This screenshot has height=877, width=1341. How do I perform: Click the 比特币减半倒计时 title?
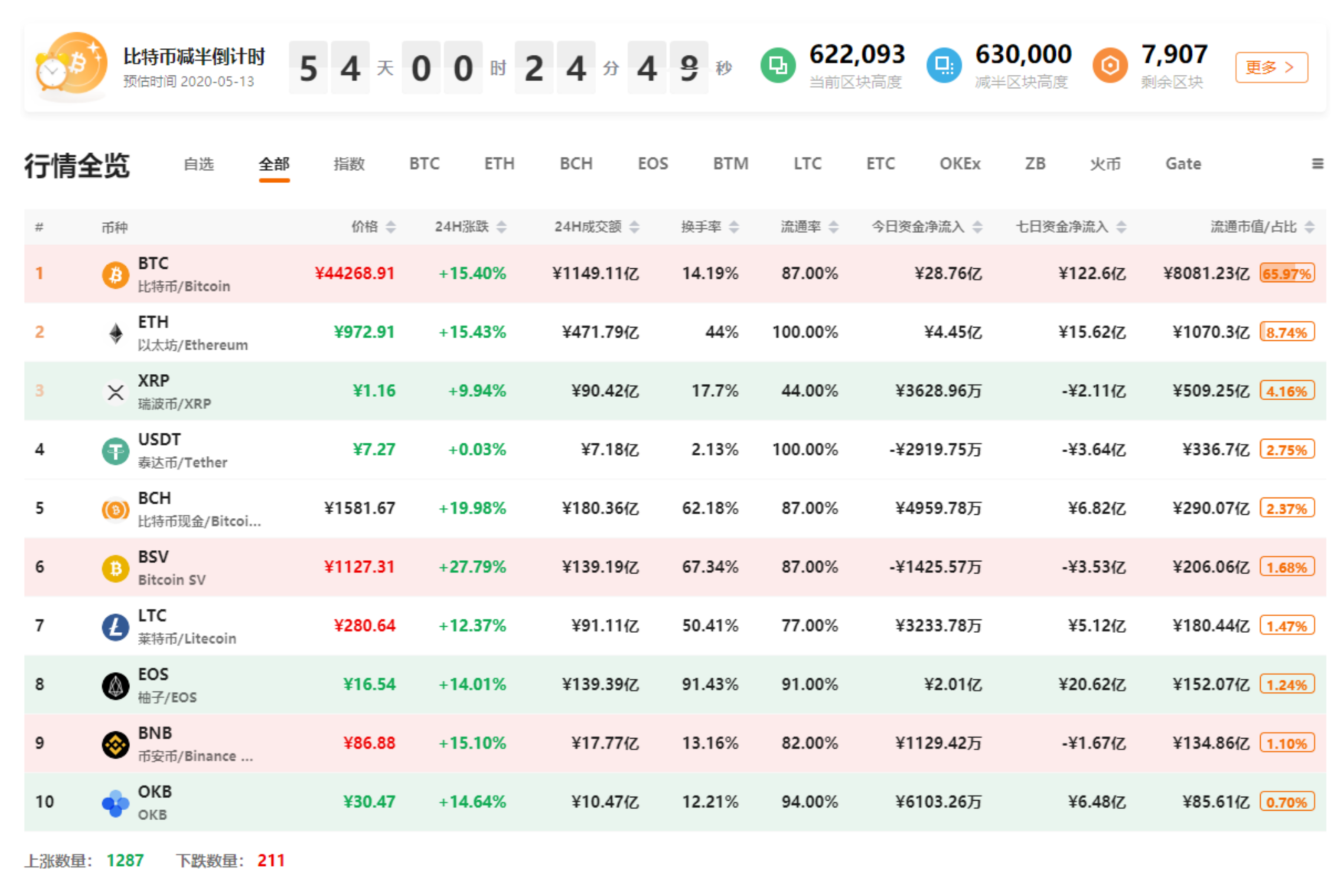click(194, 56)
